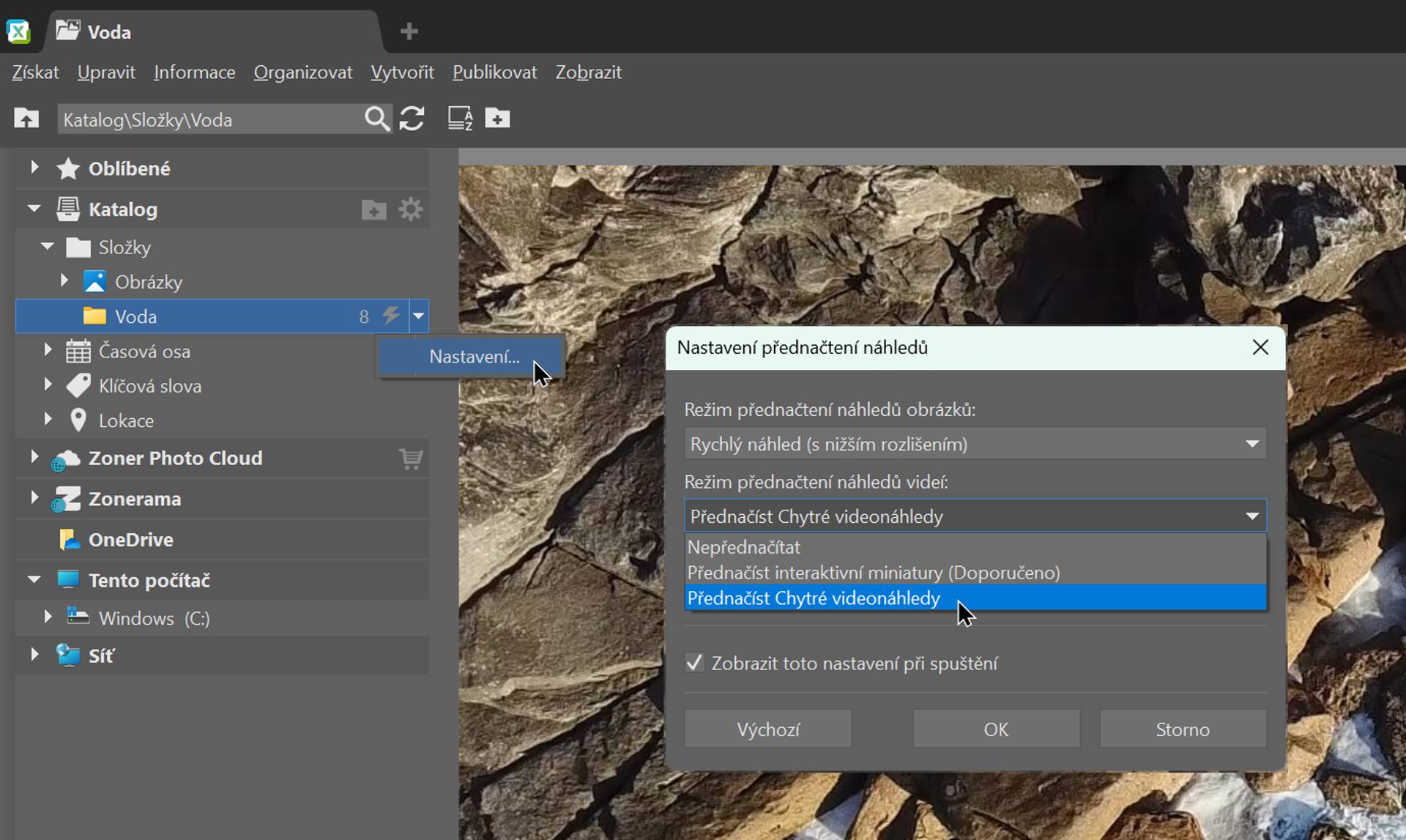Screen dimensions: 1406x840
Task: Click the magnifier search icon
Action: pyautogui.click(x=376, y=119)
